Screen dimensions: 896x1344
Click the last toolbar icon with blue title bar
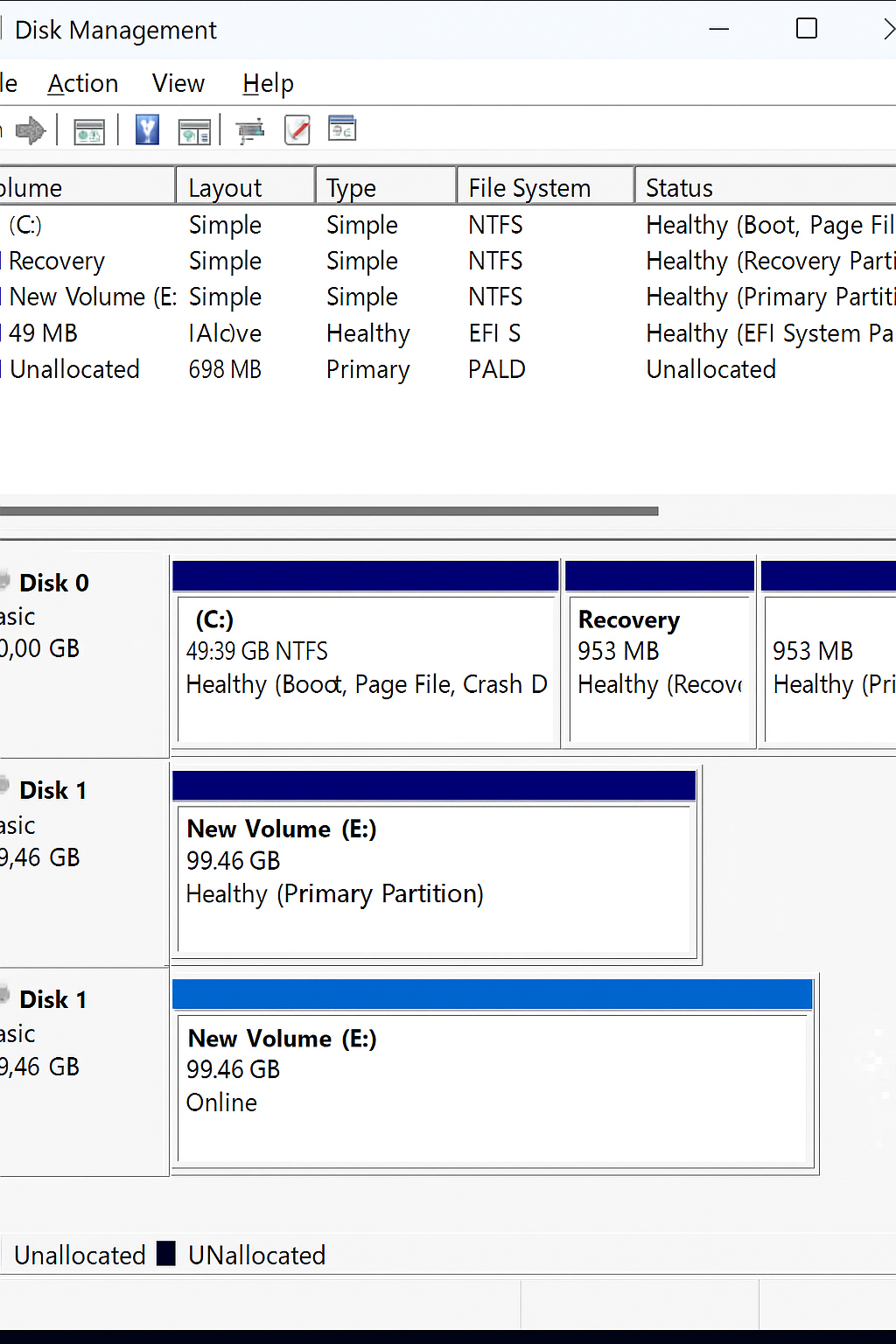(342, 128)
